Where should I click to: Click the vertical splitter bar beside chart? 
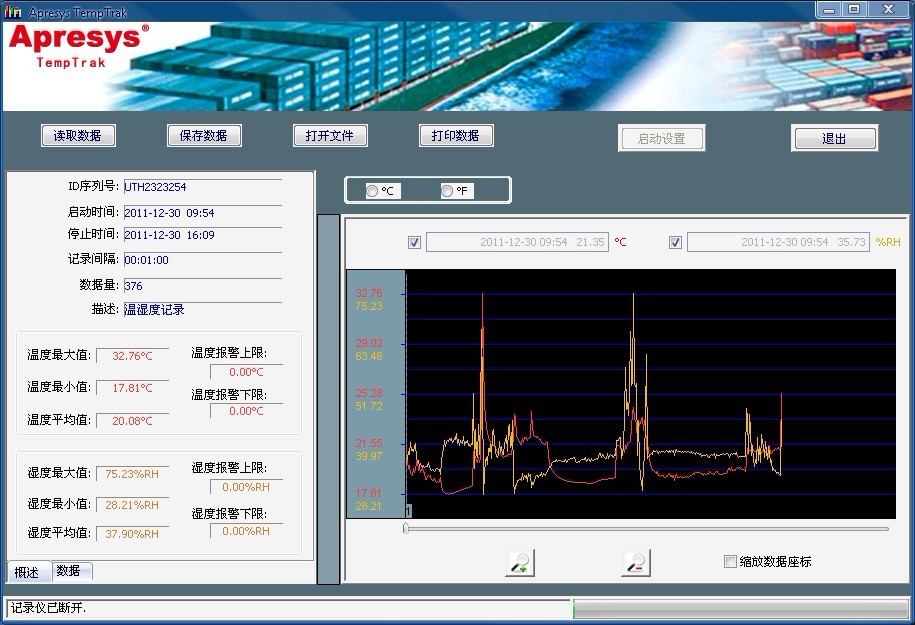[x=328, y=398]
